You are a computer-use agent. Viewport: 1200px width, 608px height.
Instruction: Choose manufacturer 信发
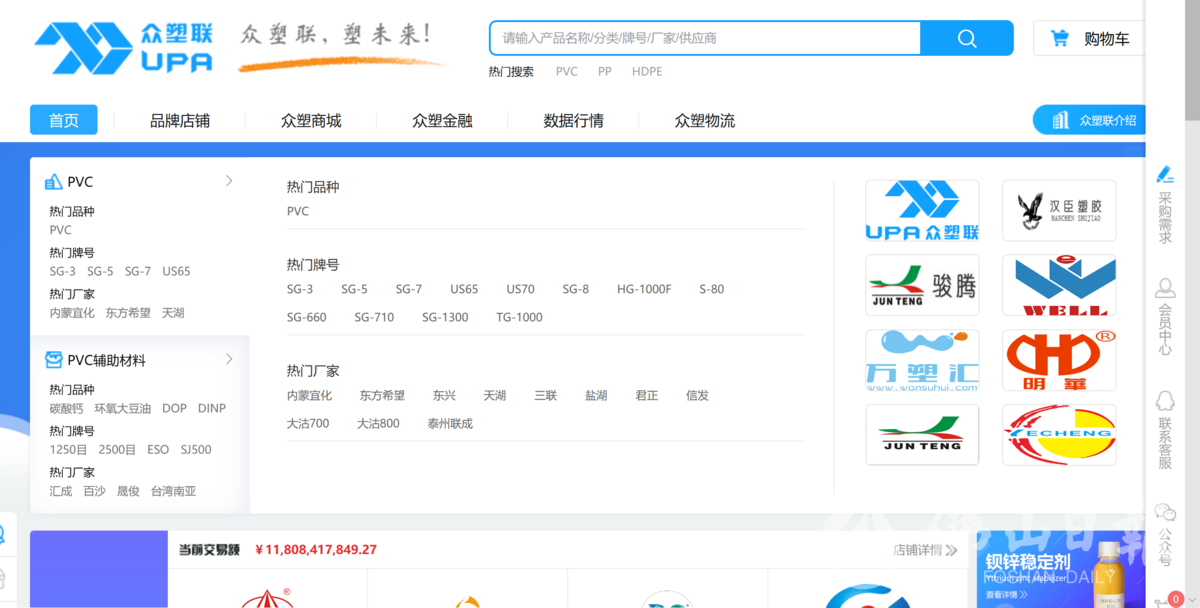697,396
